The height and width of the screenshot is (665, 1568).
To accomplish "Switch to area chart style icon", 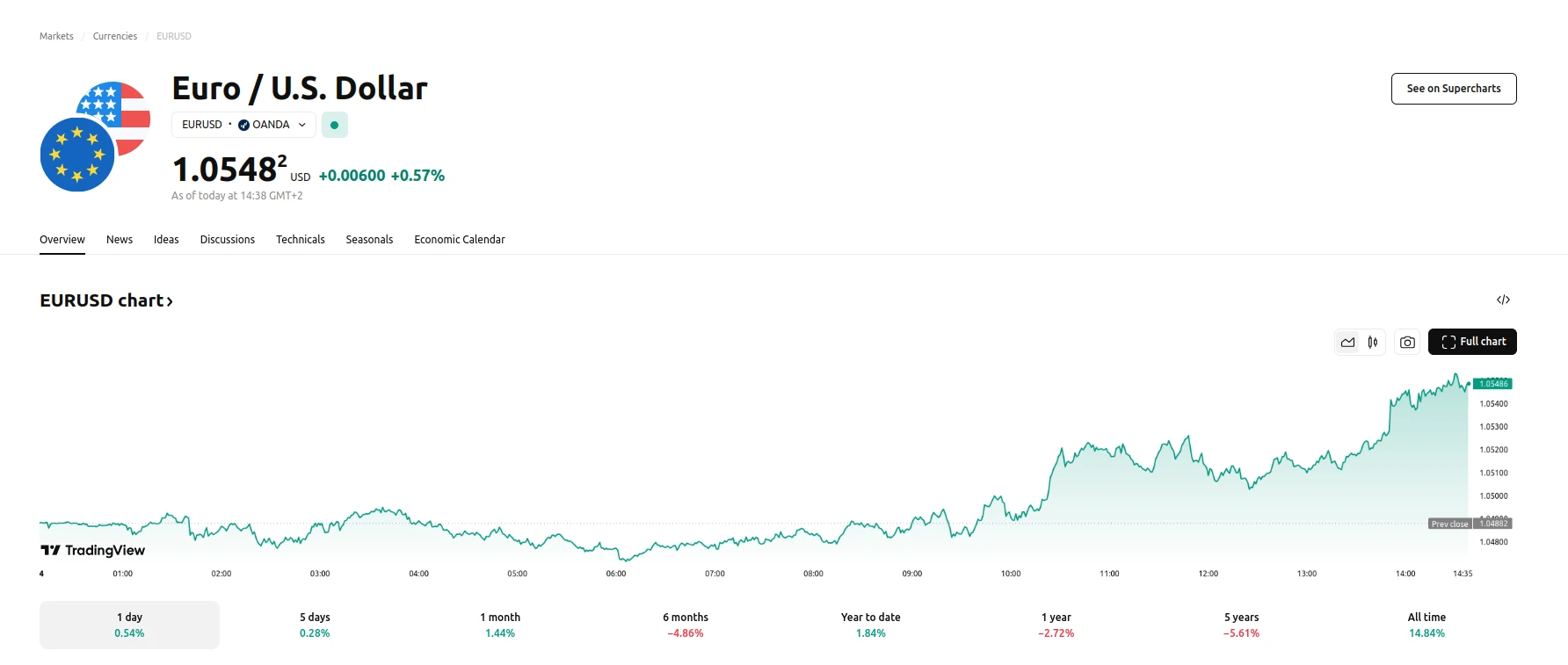I will click(x=1347, y=343).
